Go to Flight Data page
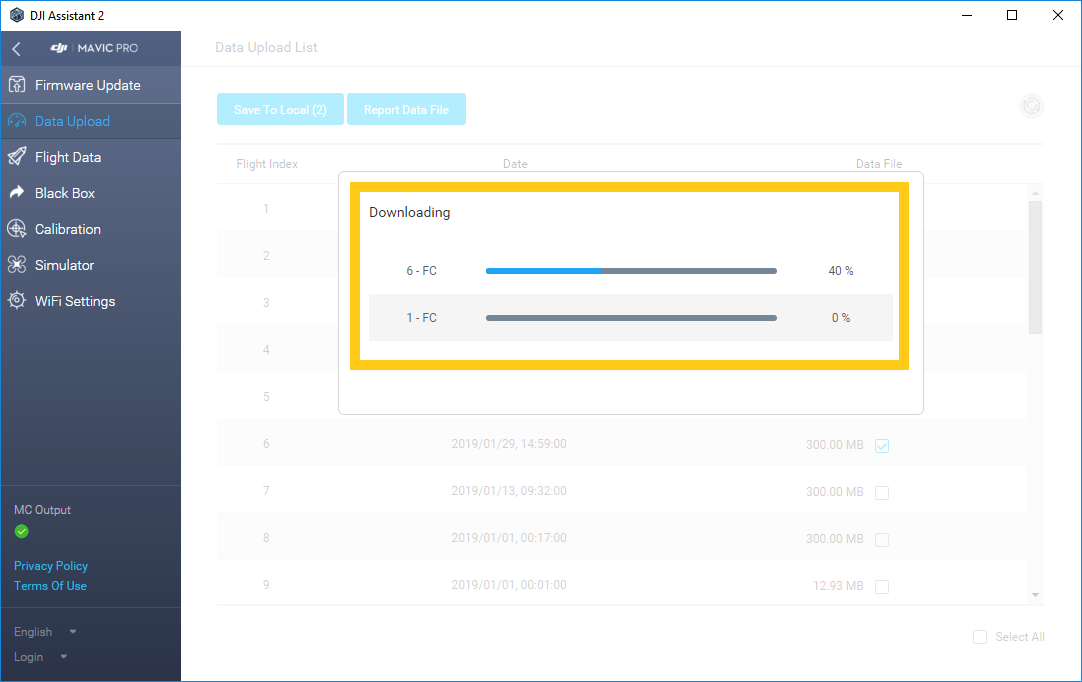1082x682 pixels. pyautogui.click(x=91, y=157)
